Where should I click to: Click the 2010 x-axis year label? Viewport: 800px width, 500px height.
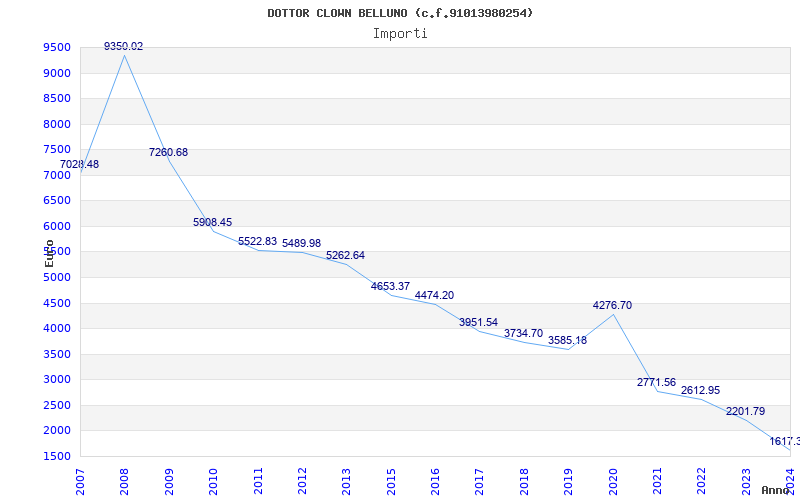click(213, 481)
